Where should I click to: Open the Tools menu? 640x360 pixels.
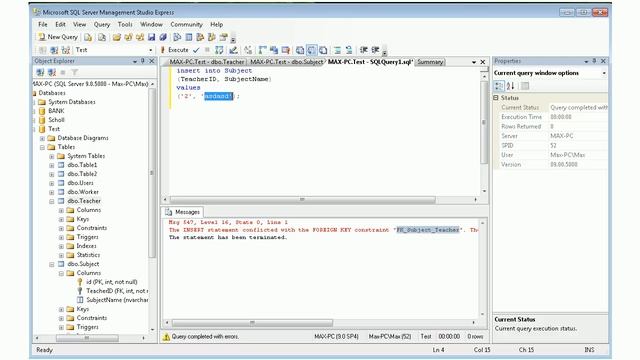pyautogui.click(x=125, y=24)
